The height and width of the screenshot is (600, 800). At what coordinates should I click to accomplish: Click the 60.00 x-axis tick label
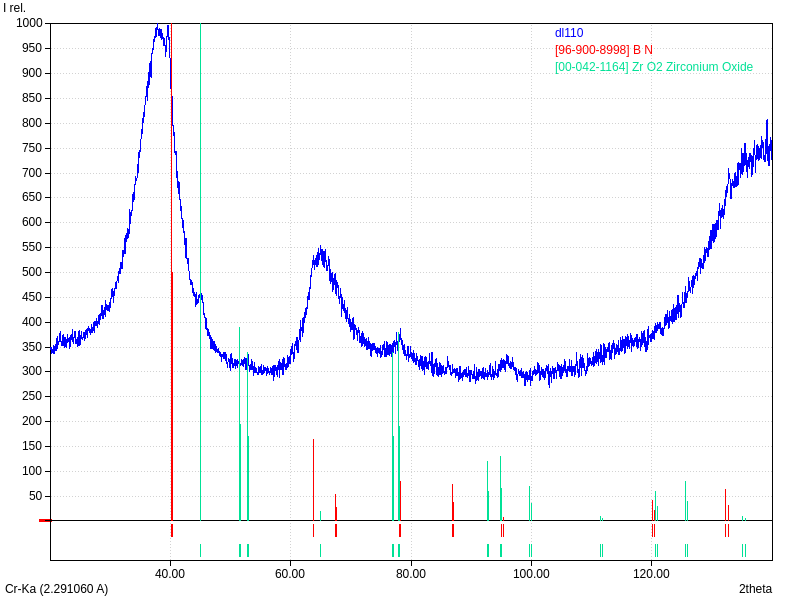[x=290, y=574]
